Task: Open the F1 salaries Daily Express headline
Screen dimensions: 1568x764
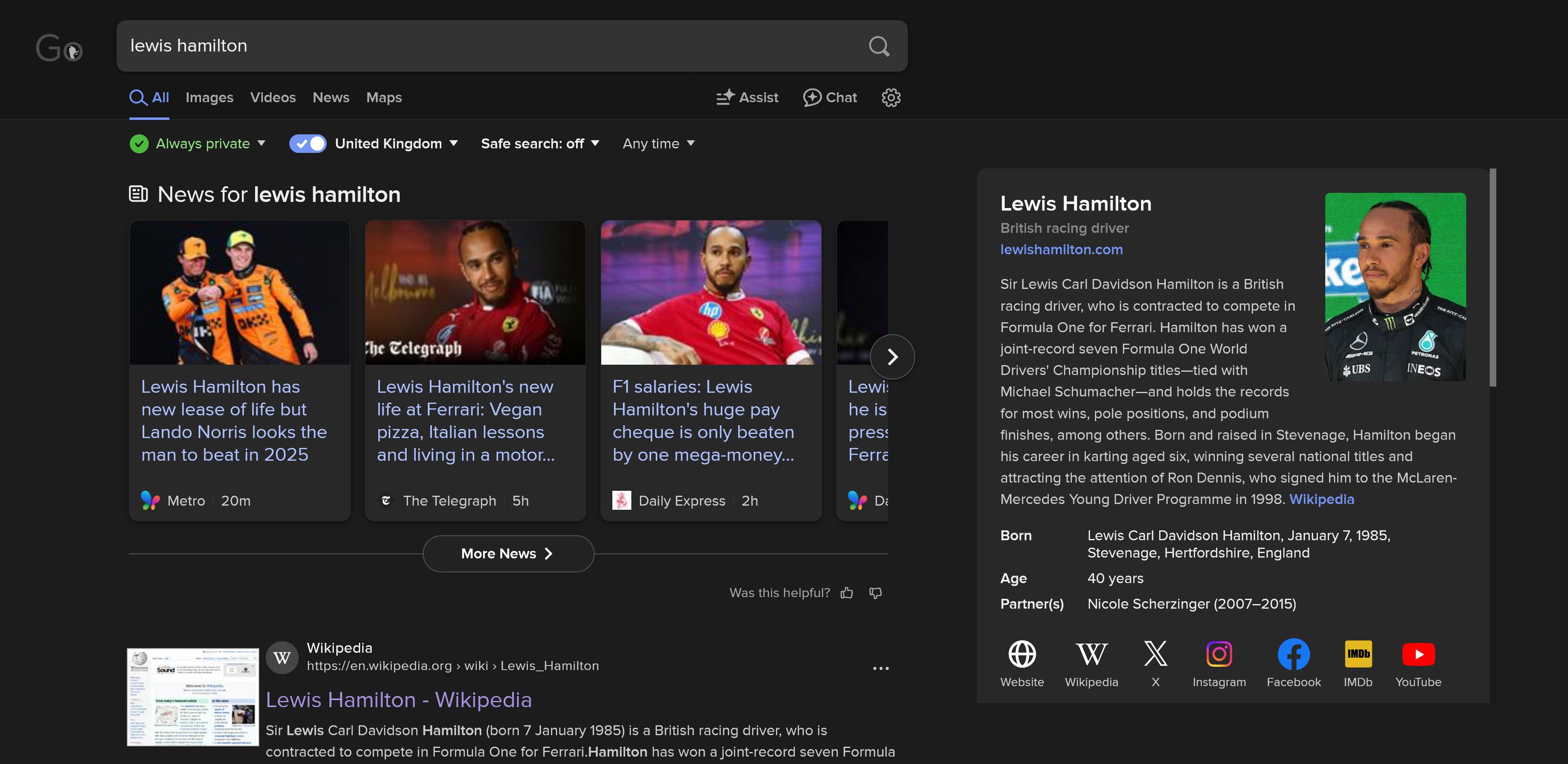Action: point(703,421)
